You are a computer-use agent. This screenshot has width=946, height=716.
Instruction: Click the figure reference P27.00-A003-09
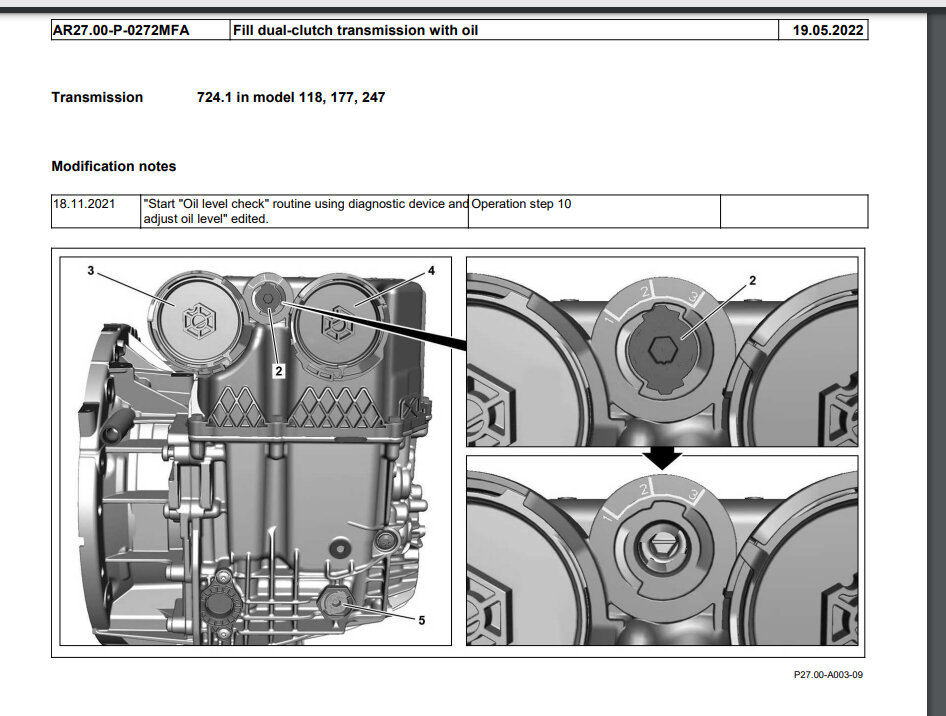[x=828, y=674]
